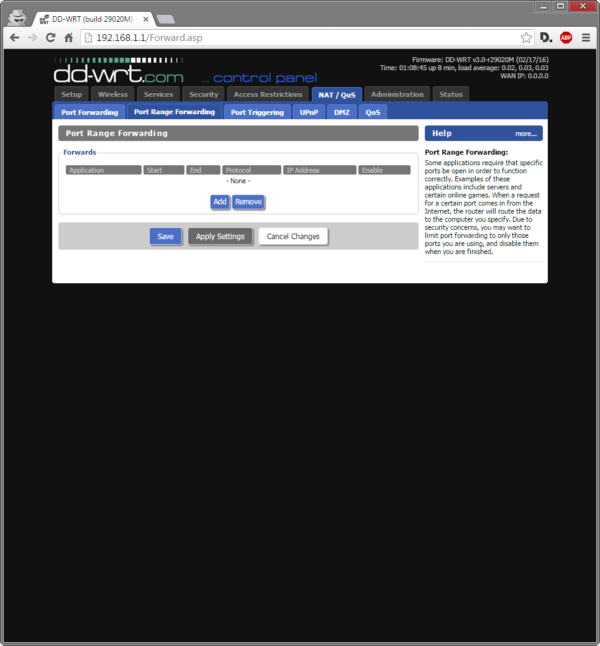Open the Chrome menu hamburger icon
This screenshot has height=646, width=600.
pos(585,37)
